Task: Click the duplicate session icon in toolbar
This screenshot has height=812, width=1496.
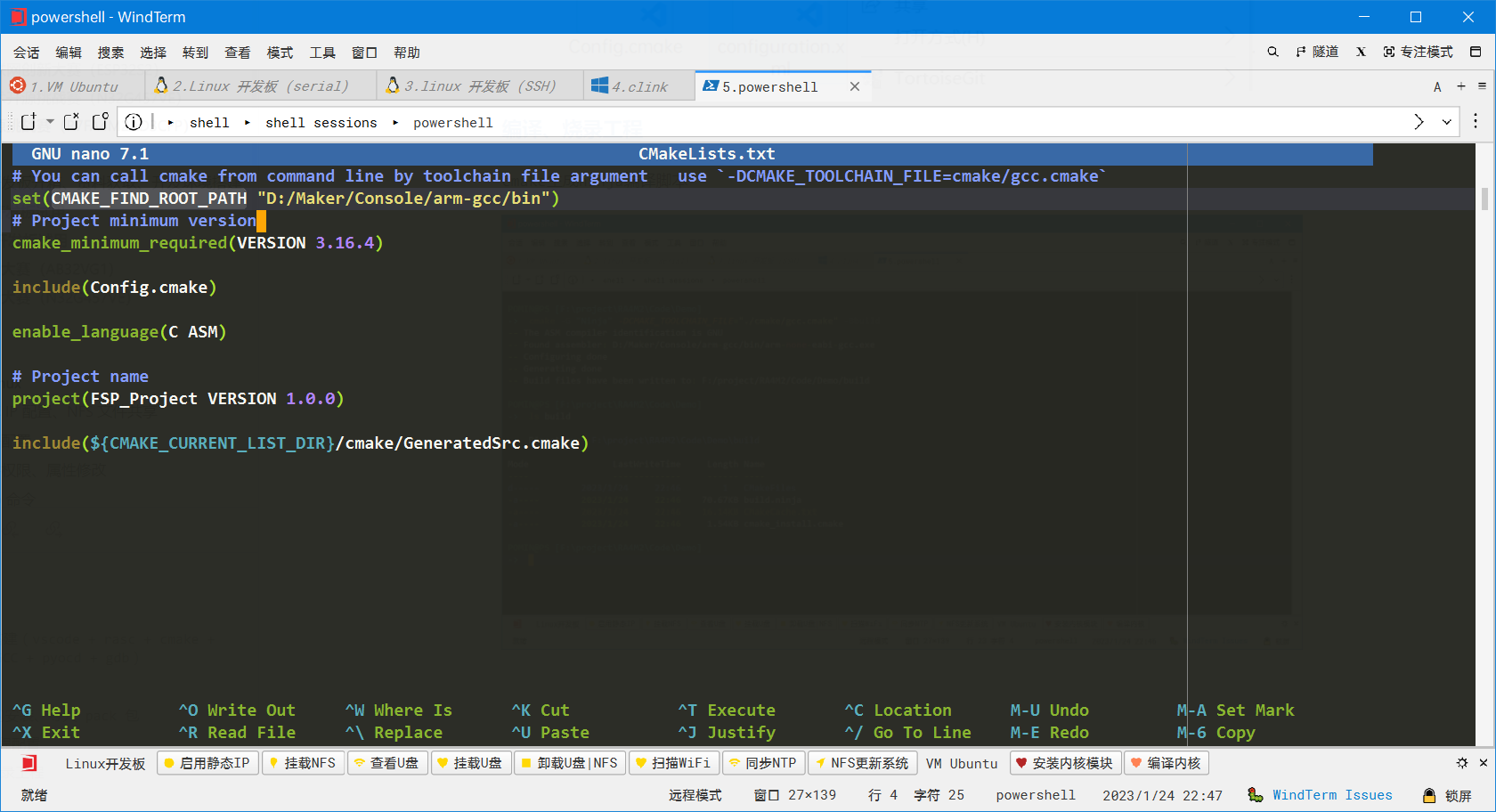Action: click(100, 122)
